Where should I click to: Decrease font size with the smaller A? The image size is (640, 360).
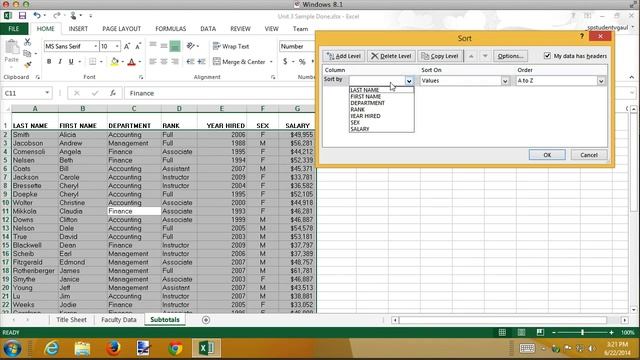tap(138, 46)
